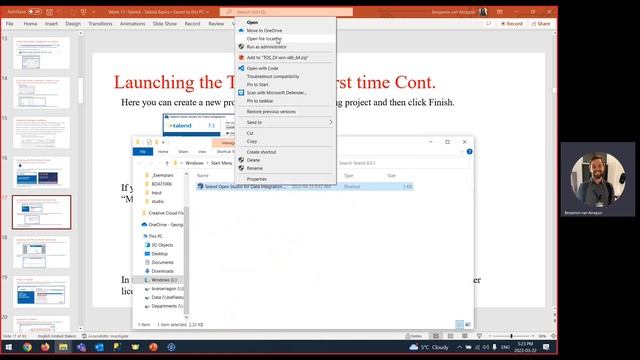
Task: Select slide 19 thumbnail
Action: click(x=41, y=292)
